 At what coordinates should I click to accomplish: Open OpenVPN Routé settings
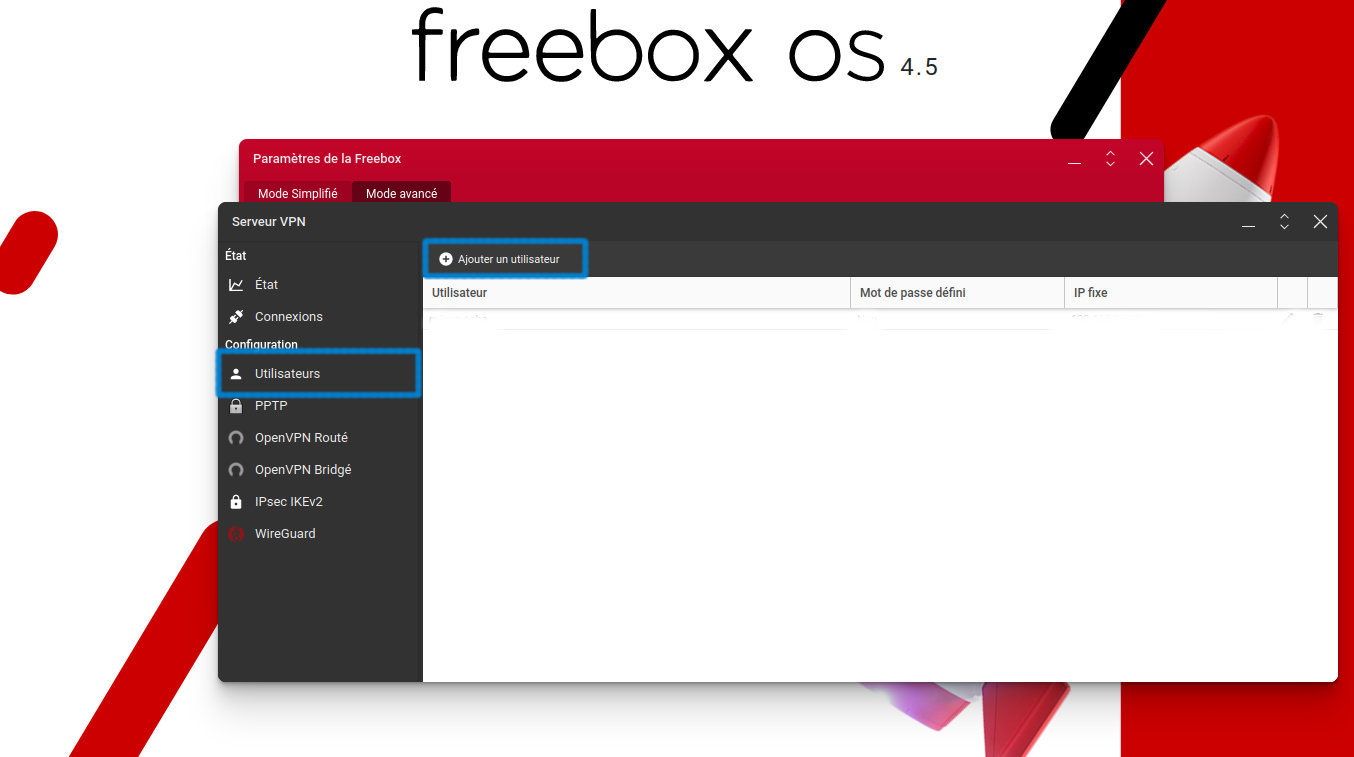tap(320, 438)
